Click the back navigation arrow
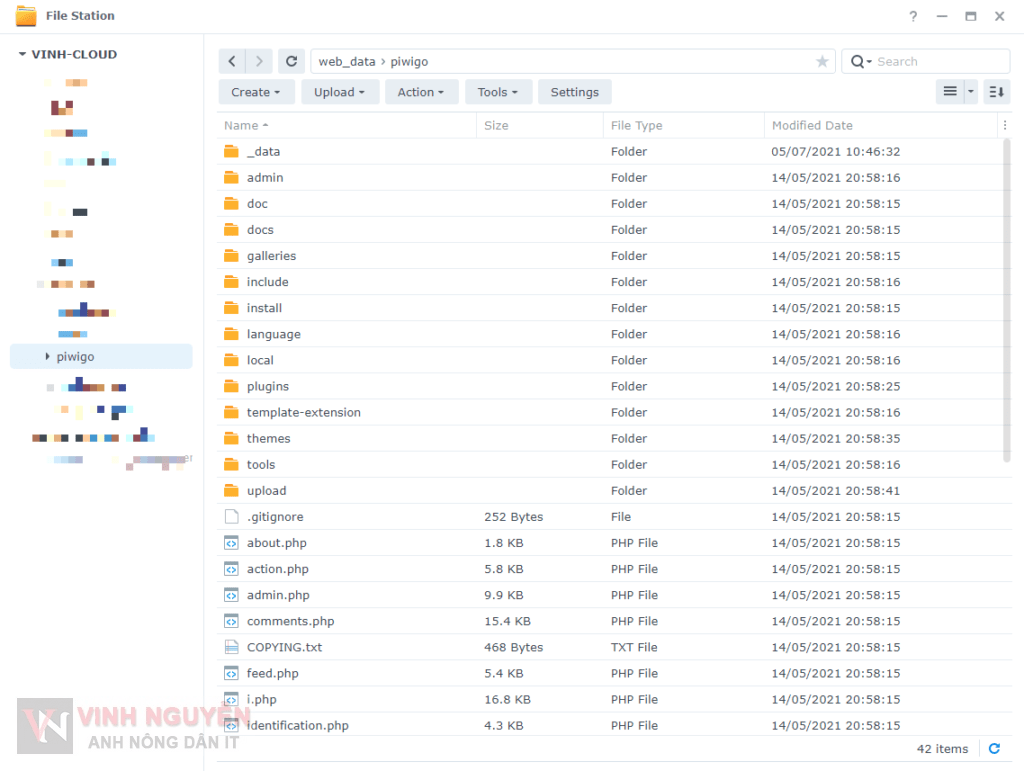Viewport: 1024px width, 771px height. click(230, 61)
